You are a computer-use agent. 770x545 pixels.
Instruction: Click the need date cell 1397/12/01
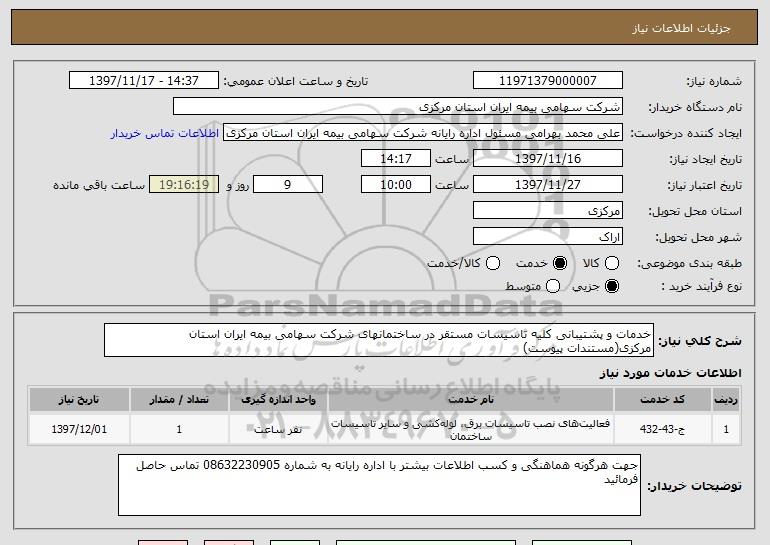(79, 429)
